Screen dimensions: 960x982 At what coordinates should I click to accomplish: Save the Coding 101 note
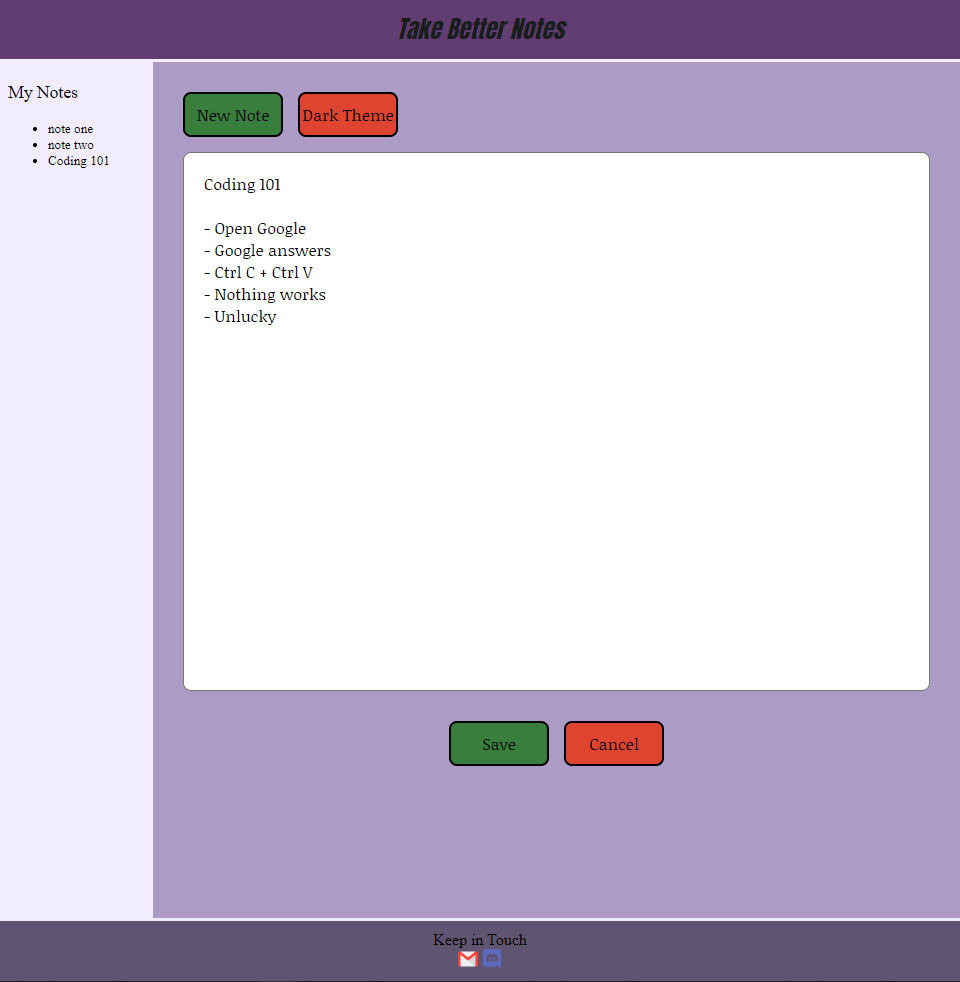click(x=498, y=743)
